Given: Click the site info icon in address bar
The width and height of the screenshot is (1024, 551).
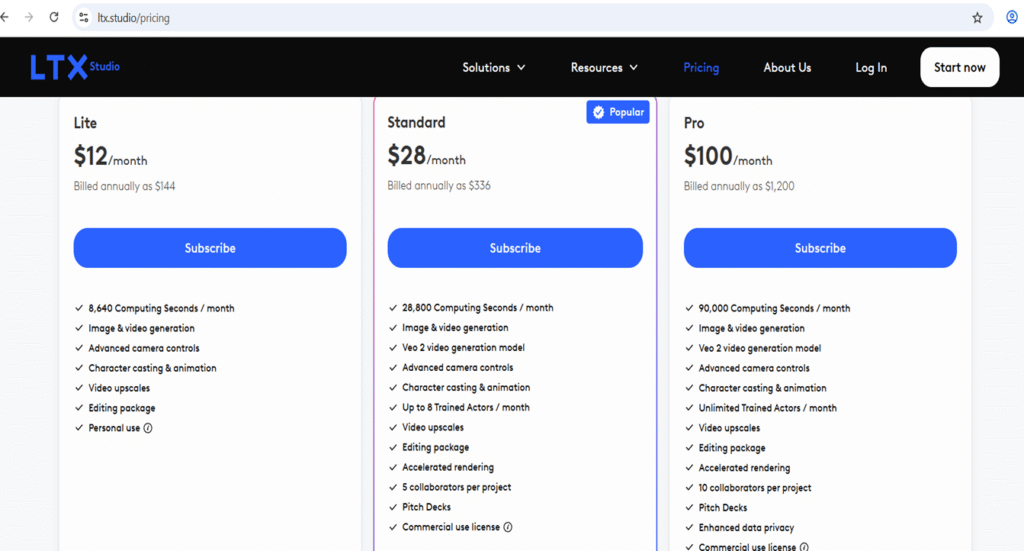Looking at the screenshot, I should tap(84, 18).
